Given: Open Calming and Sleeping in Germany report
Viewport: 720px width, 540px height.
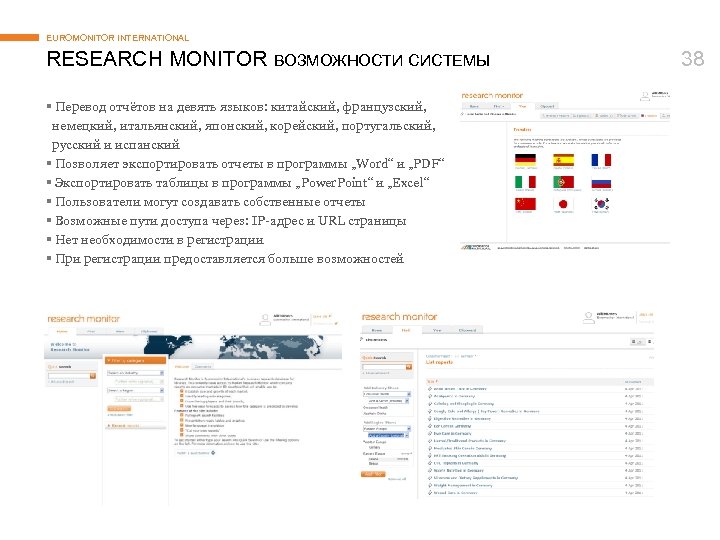Looking at the screenshot, I should (464, 404).
